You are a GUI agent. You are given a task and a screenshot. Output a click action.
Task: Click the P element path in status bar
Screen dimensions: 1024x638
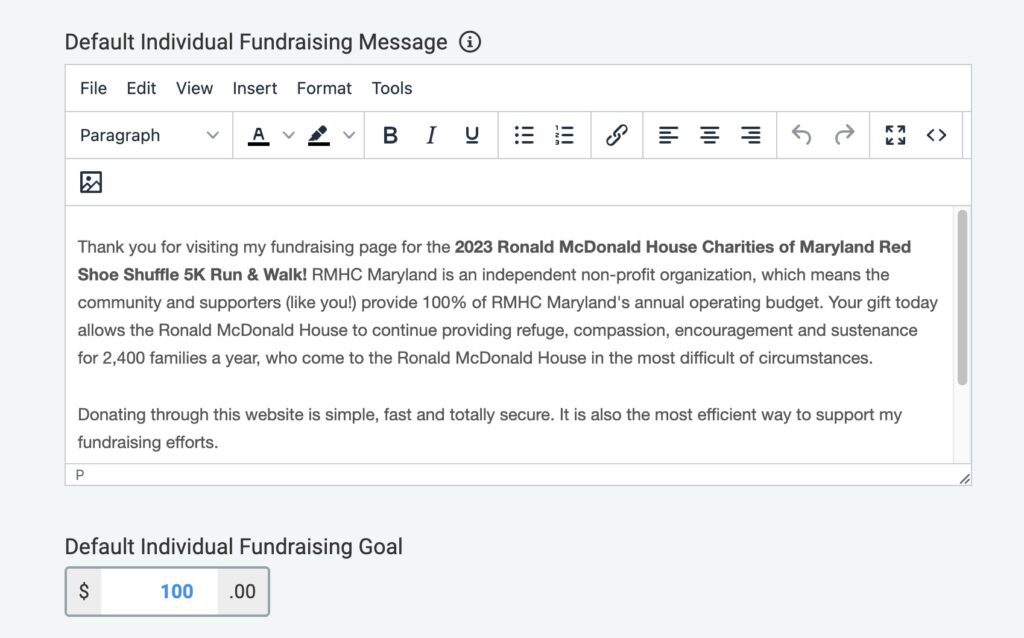pyautogui.click(x=80, y=475)
